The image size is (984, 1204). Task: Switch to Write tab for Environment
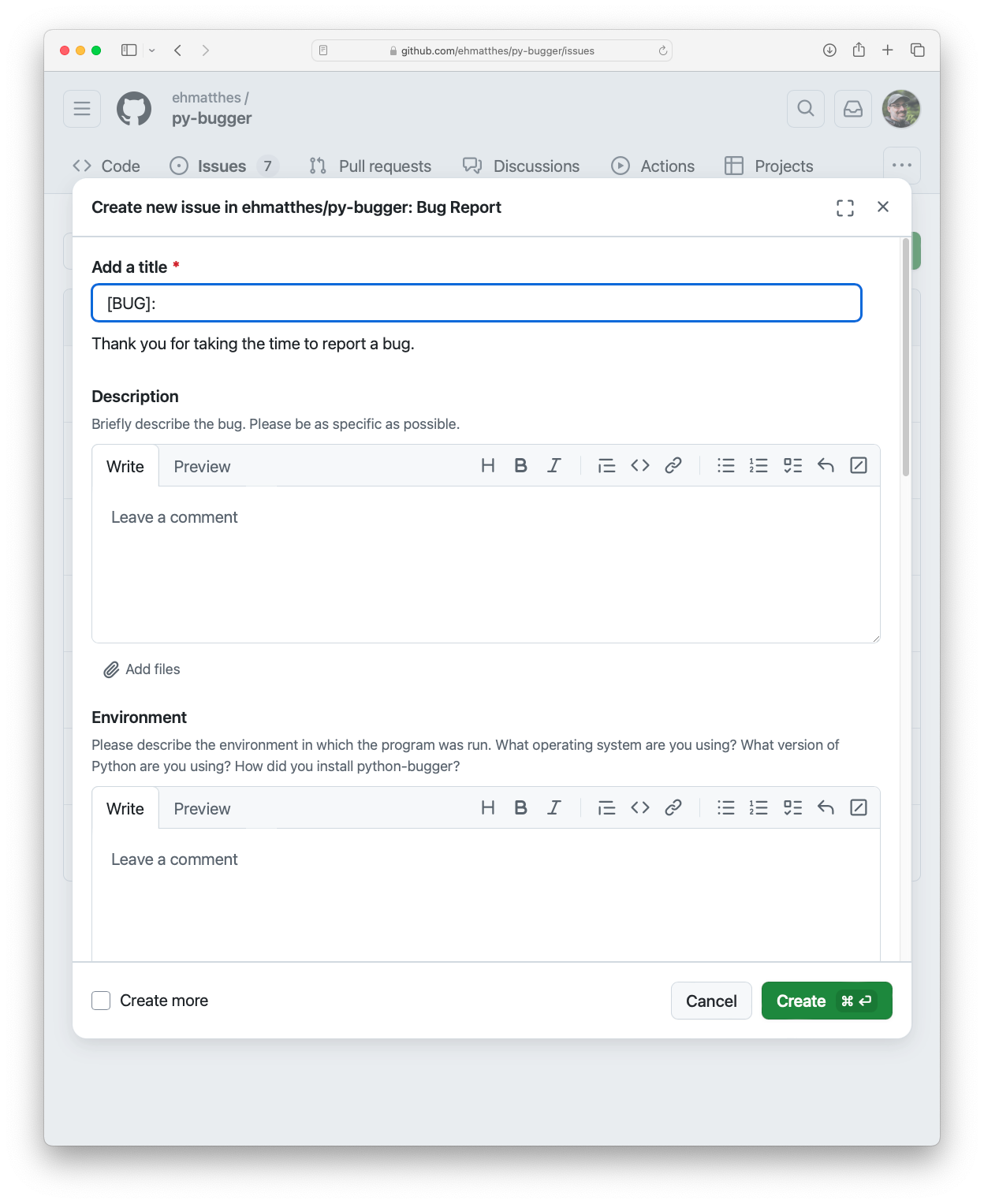click(x=125, y=808)
